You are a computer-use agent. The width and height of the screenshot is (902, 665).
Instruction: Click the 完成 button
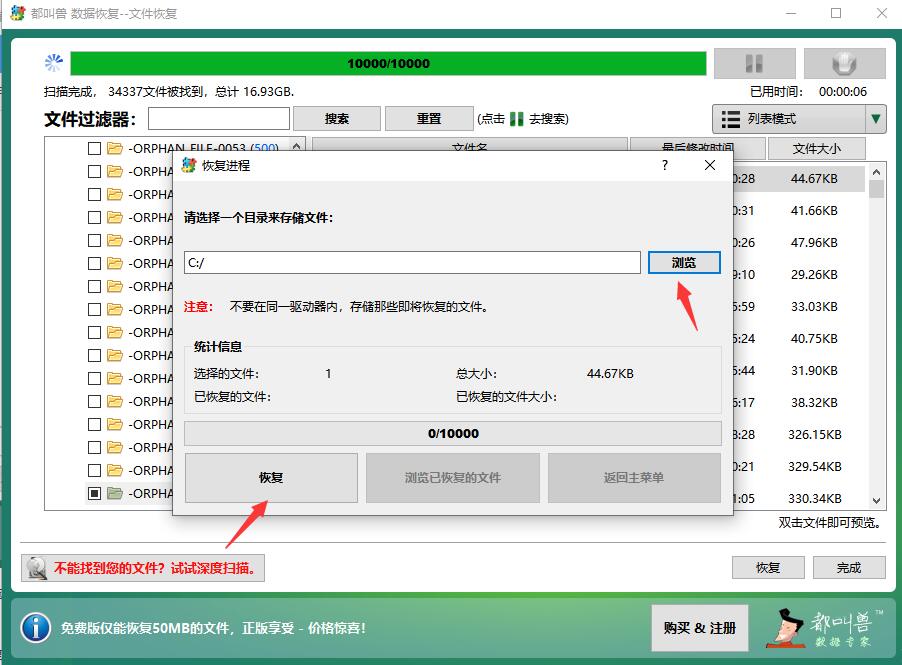[849, 568]
